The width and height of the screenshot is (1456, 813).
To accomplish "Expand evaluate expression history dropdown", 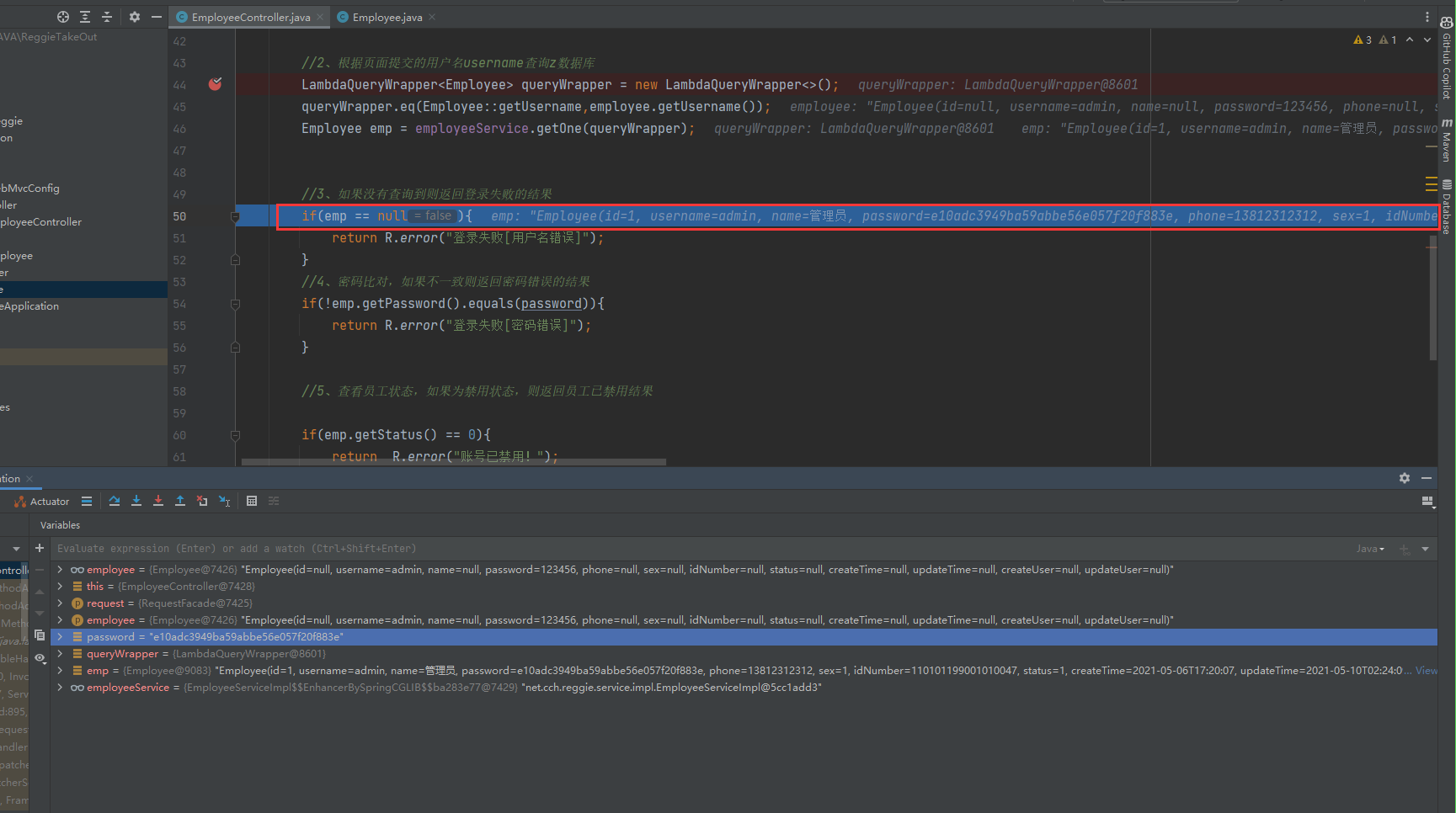I will [1425, 549].
